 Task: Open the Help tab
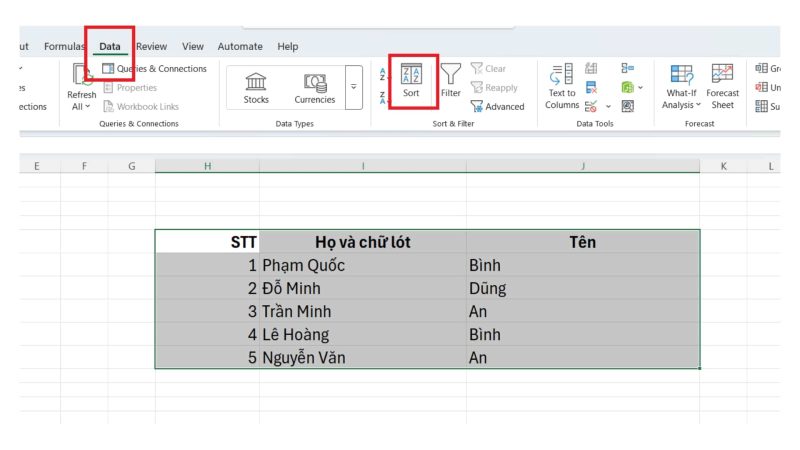pyautogui.click(x=288, y=46)
